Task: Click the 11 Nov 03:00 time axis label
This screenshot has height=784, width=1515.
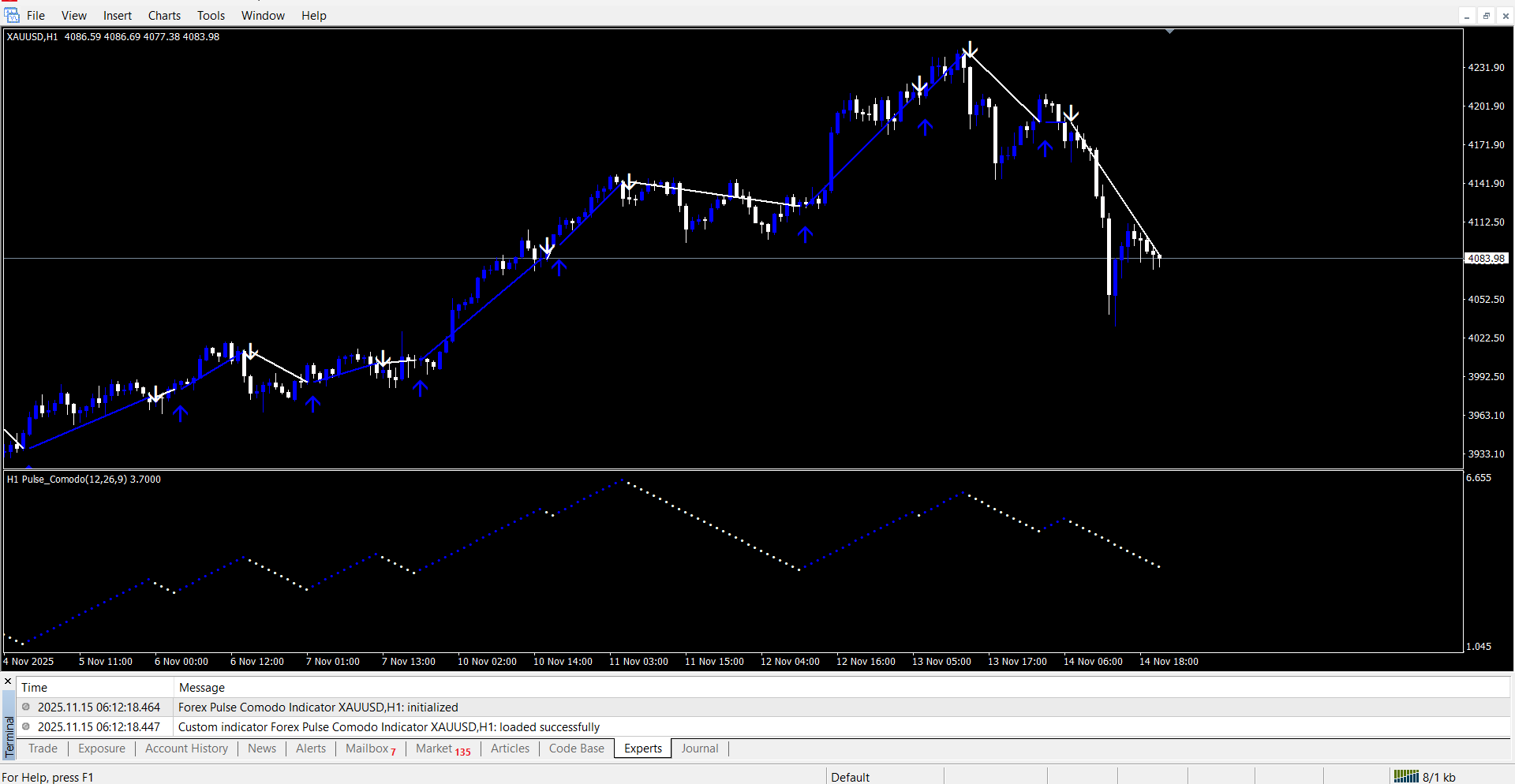Action: [x=638, y=662]
